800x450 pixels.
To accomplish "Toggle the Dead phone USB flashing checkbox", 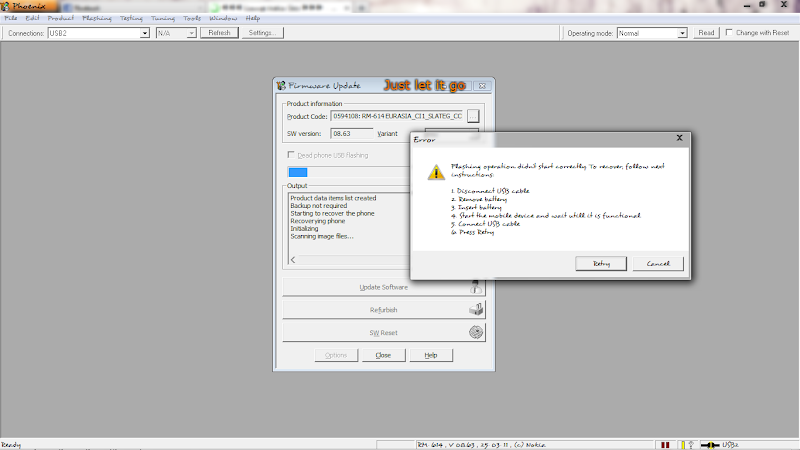I will point(291,155).
